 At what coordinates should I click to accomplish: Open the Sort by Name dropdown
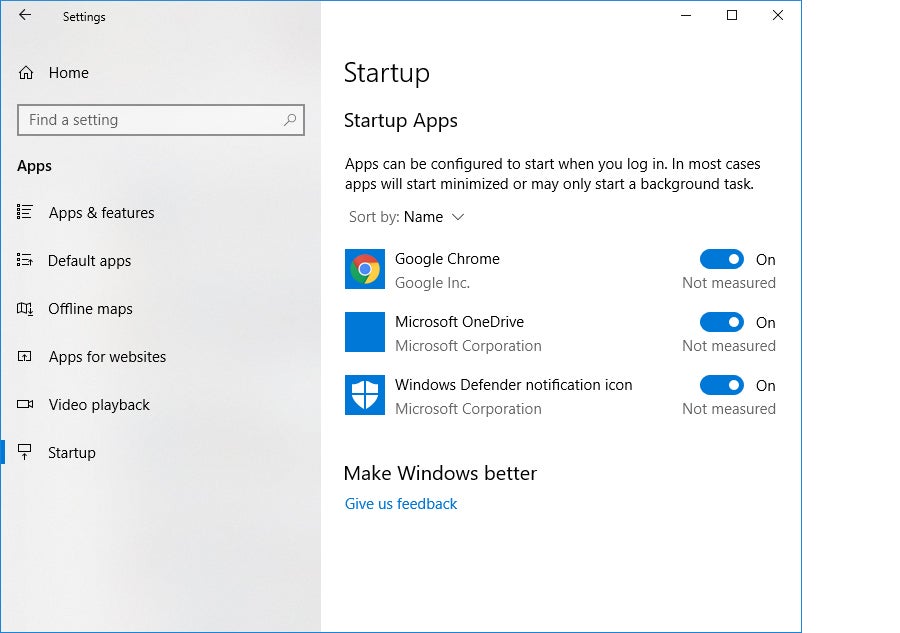point(406,217)
